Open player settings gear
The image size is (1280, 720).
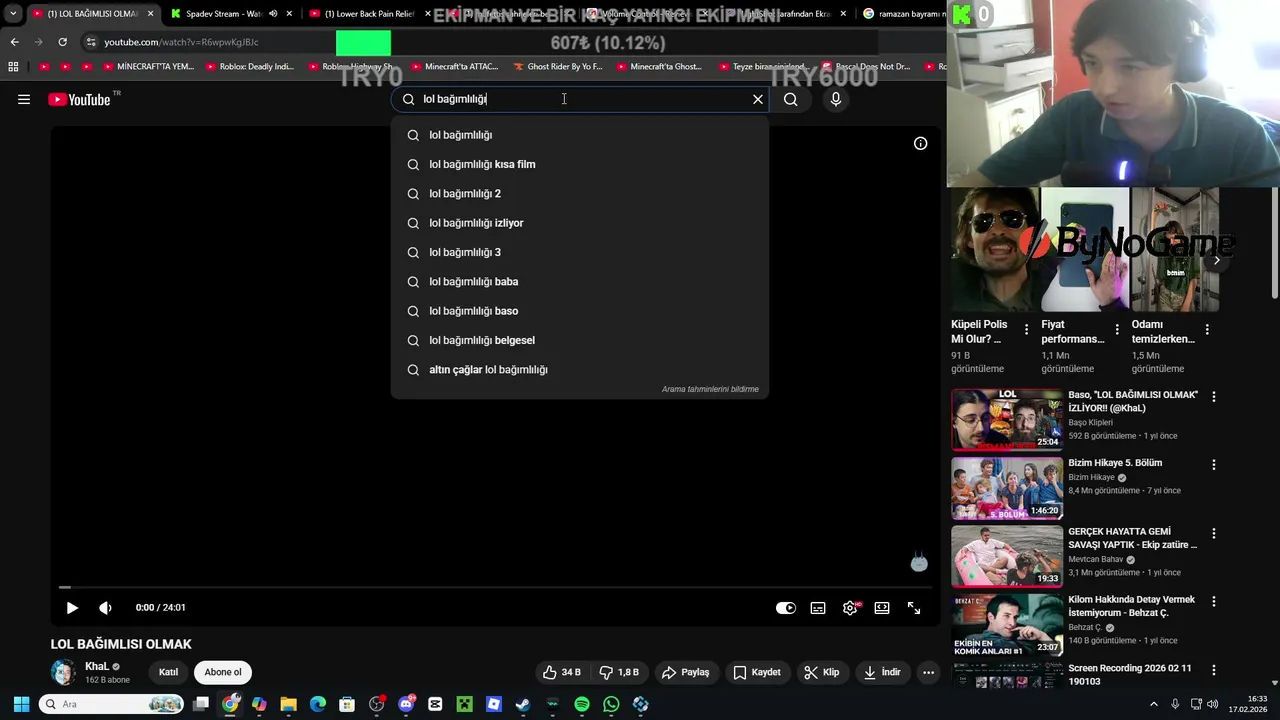850,608
